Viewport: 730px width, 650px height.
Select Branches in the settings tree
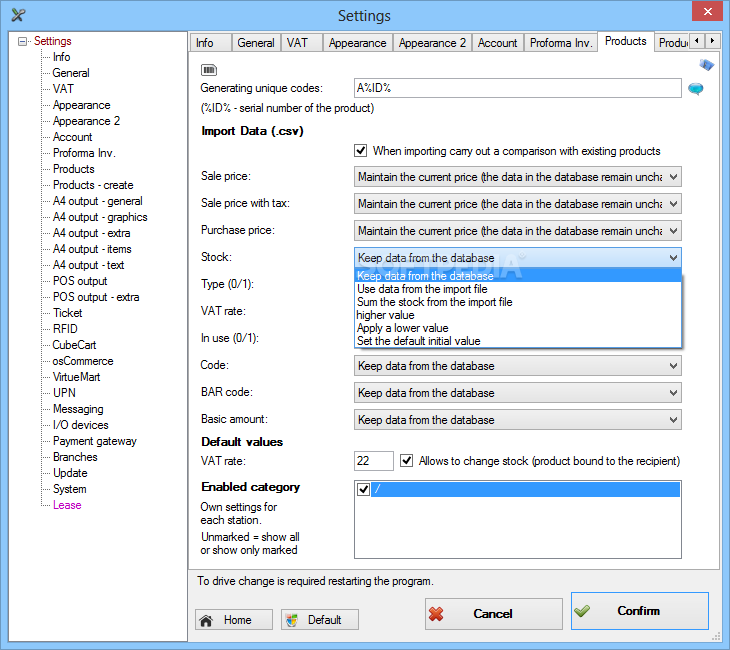[75, 457]
